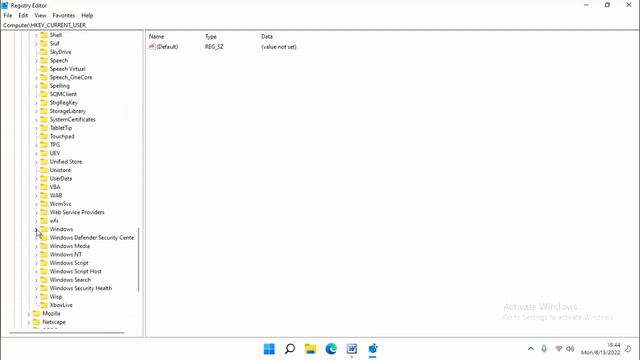This screenshot has height=360, width=640.
Task: Select the UserData folder icon
Action: pos(44,178)
